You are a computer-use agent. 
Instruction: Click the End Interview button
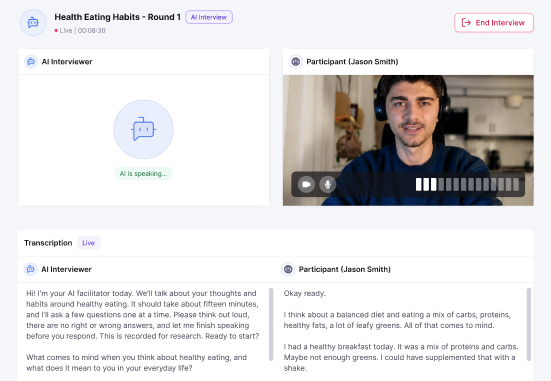pyautogui.click(x=494, y=23)
